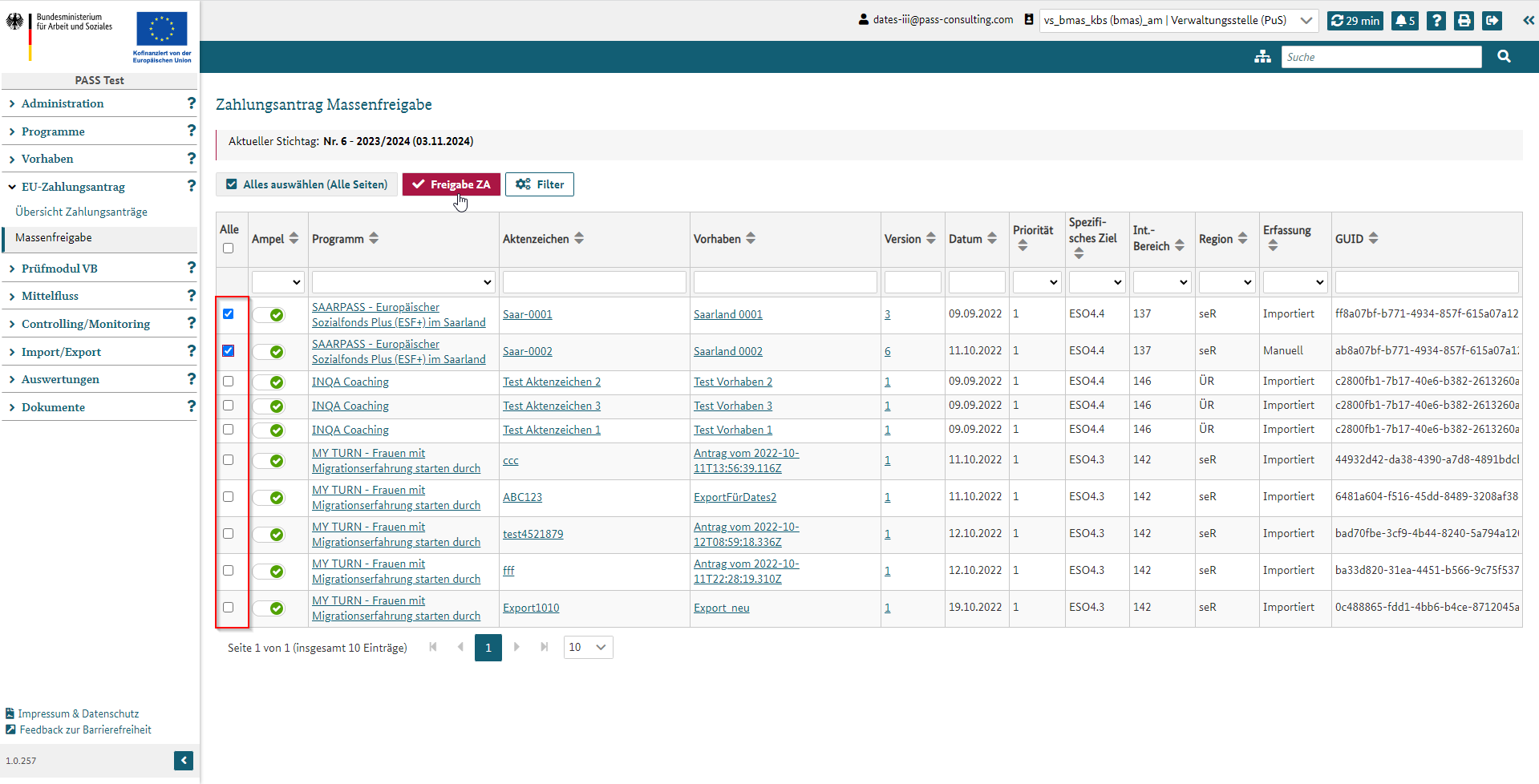Expand the Programme menu
Screen dimensions: 1539x784
click(53, 131)
